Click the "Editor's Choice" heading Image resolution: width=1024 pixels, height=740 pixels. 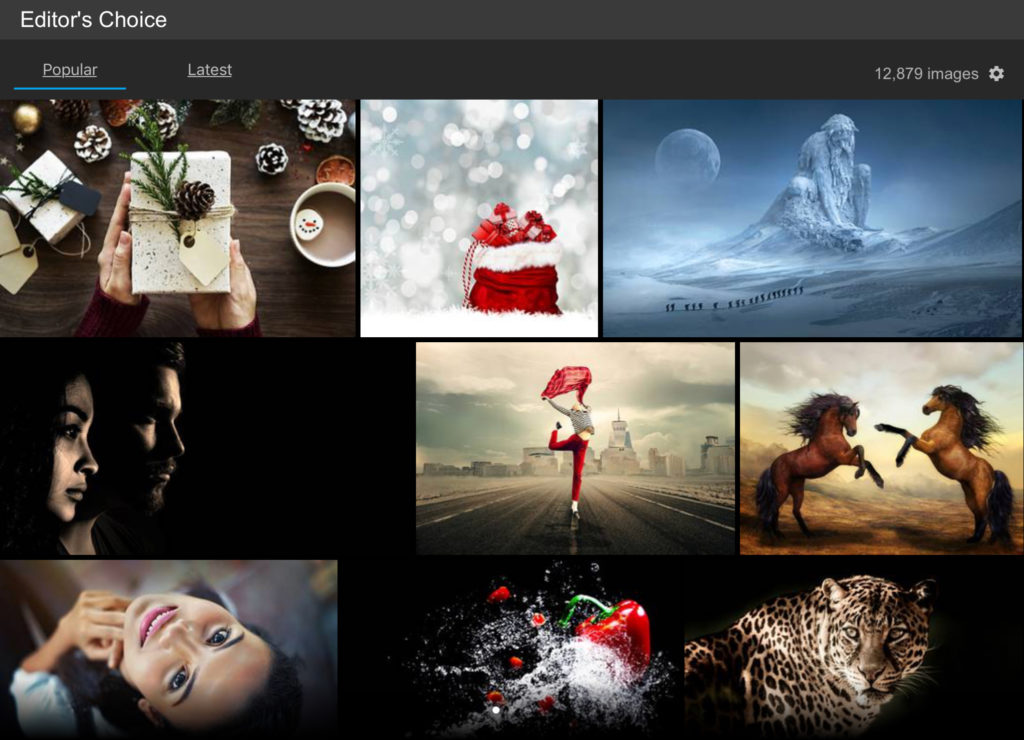coord(93,20)
